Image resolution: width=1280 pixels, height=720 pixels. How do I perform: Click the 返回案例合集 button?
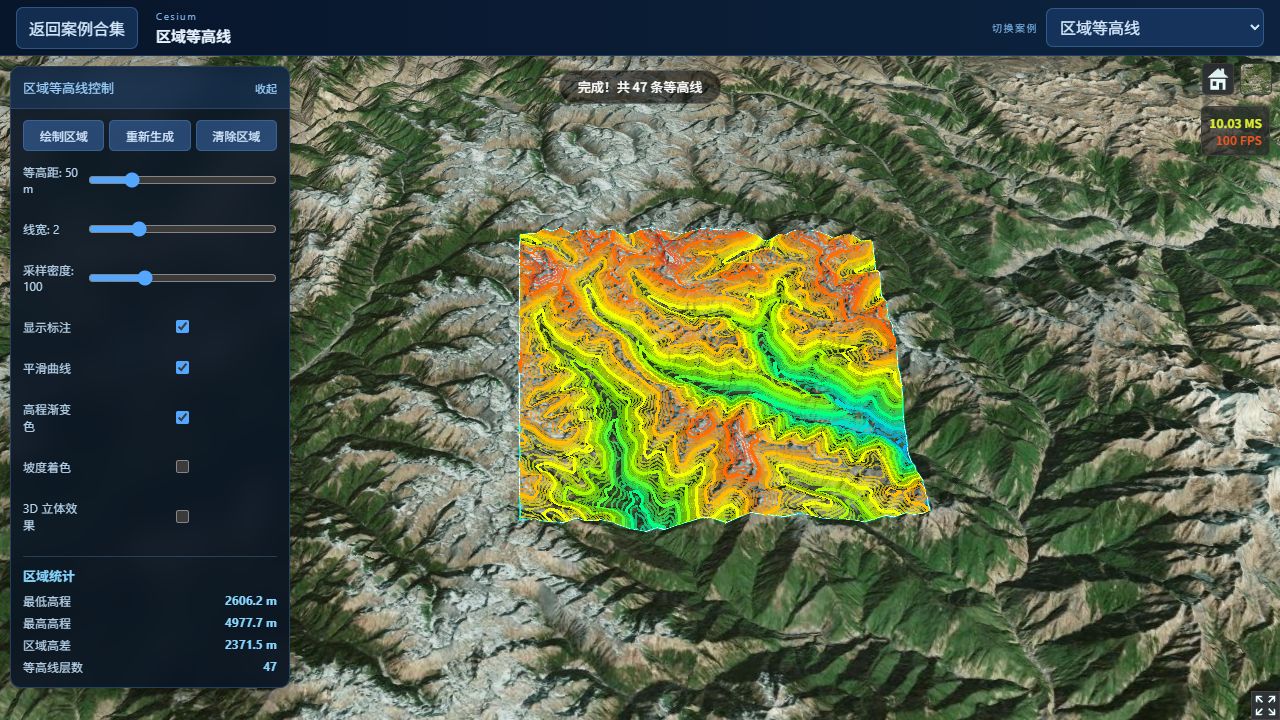pos(77,28)
